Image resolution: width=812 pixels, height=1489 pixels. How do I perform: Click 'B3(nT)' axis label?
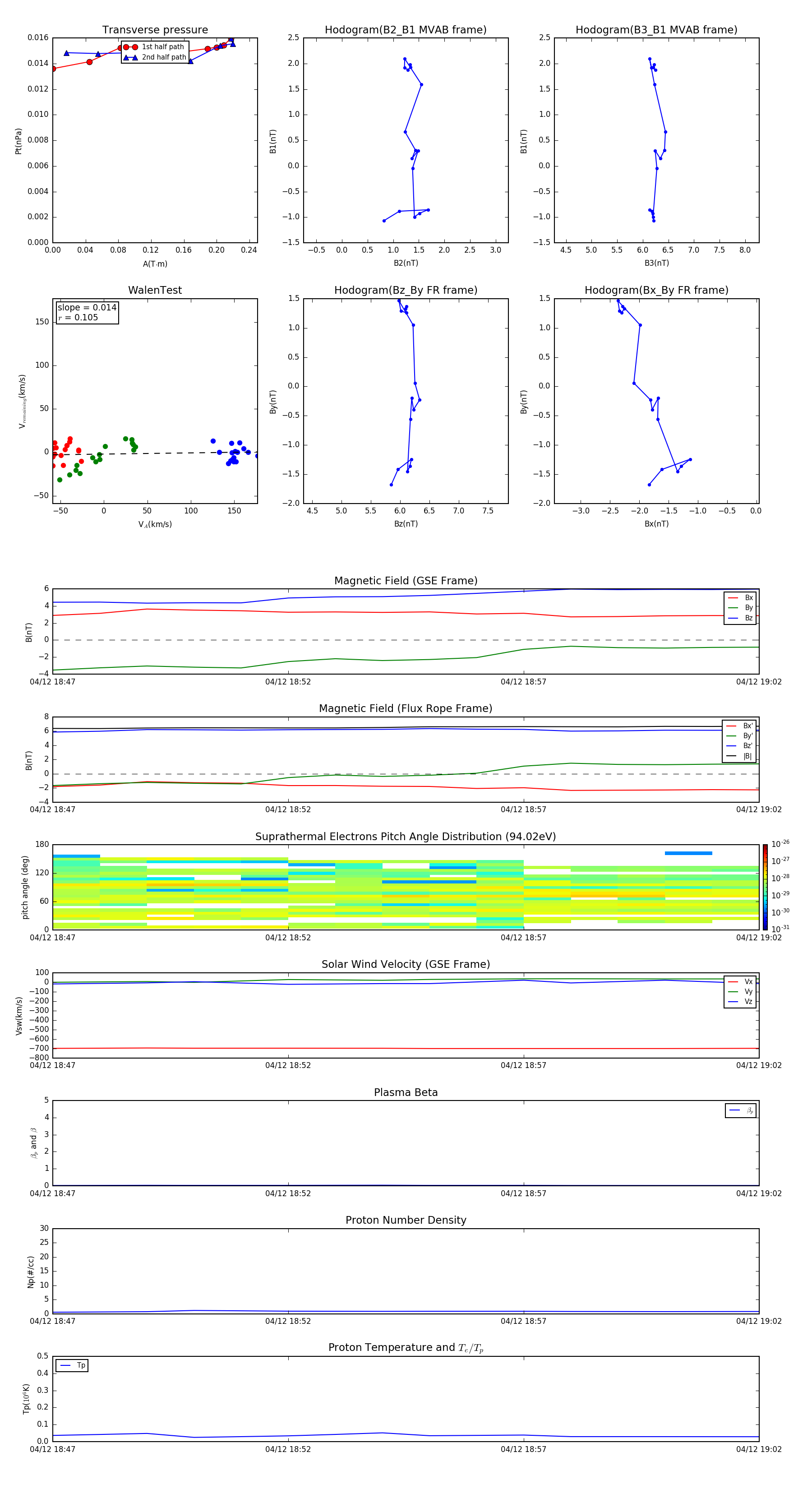(x=656, y=263)
